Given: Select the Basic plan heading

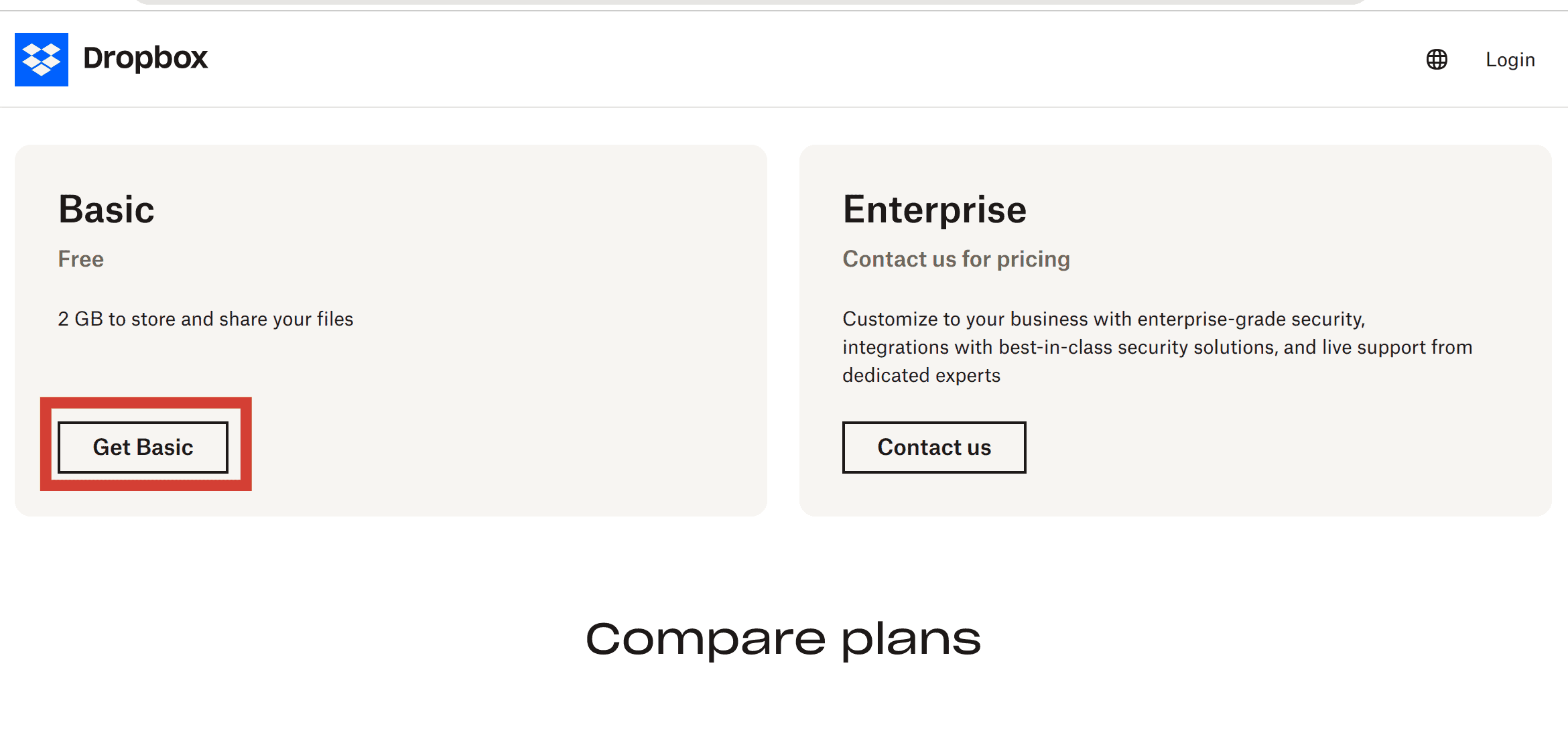Looking at the screenshot, I should point(107,209).
